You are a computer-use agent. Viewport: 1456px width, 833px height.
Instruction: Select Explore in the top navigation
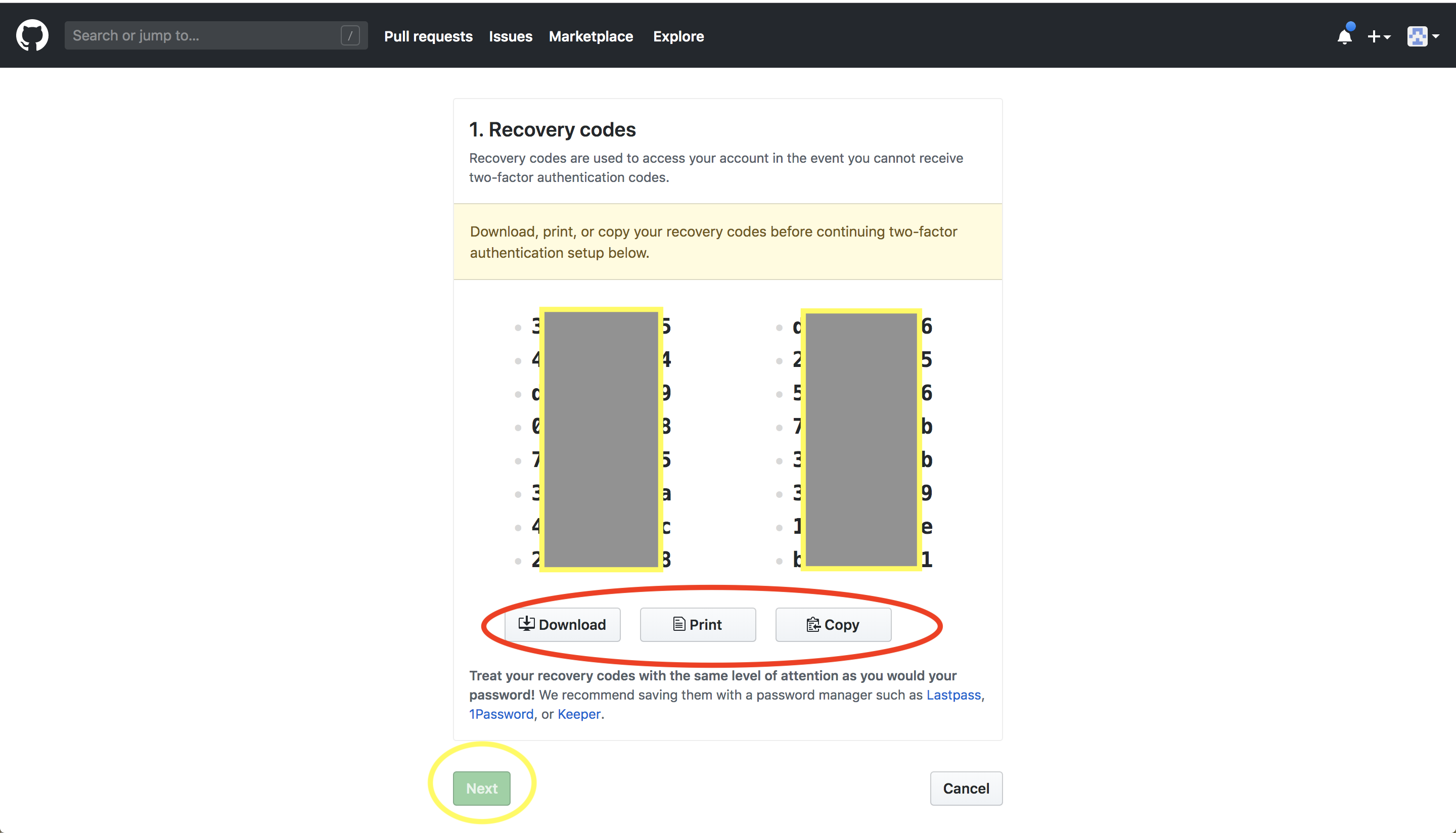(x=678, y=36)
